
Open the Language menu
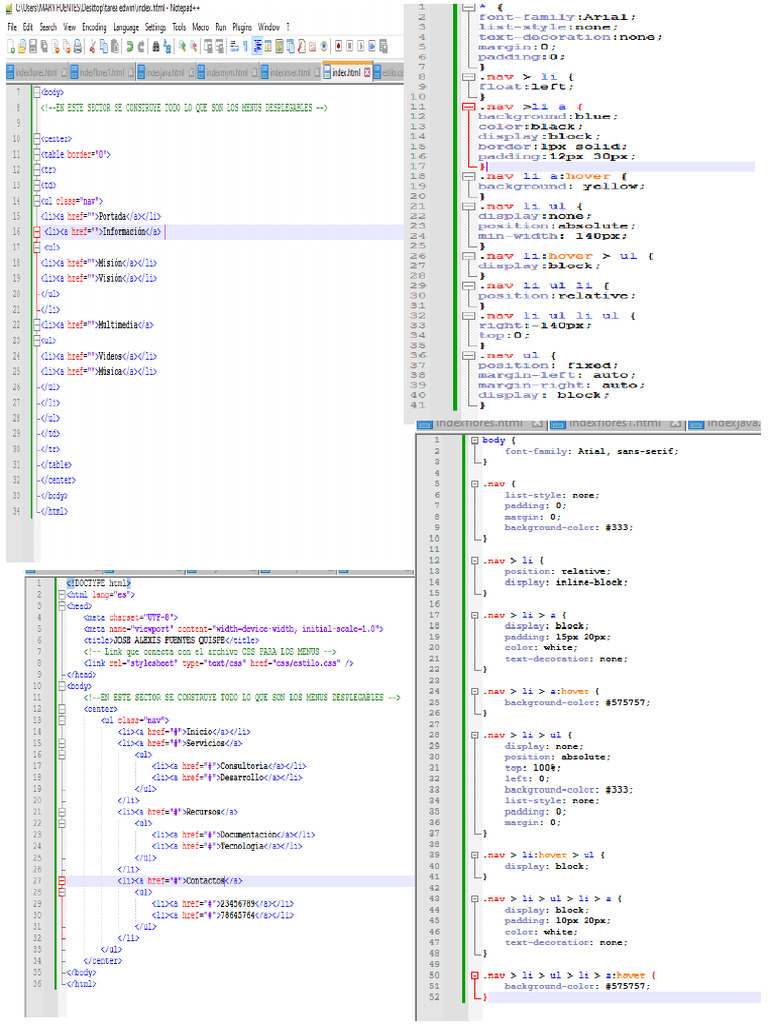coord(126,27)
